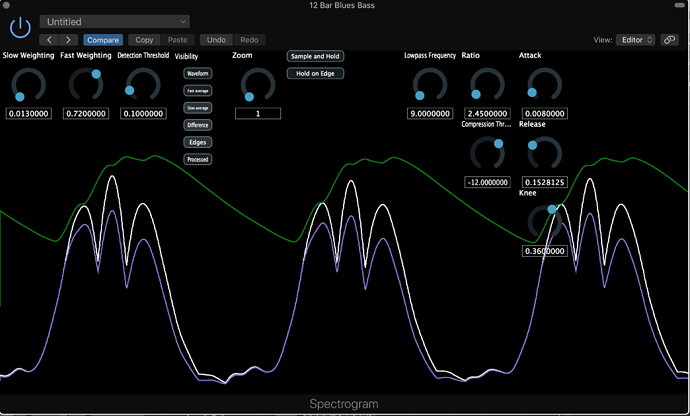Toggle Slow average visibility
690x416 pixels.
[x=198, y=108]
